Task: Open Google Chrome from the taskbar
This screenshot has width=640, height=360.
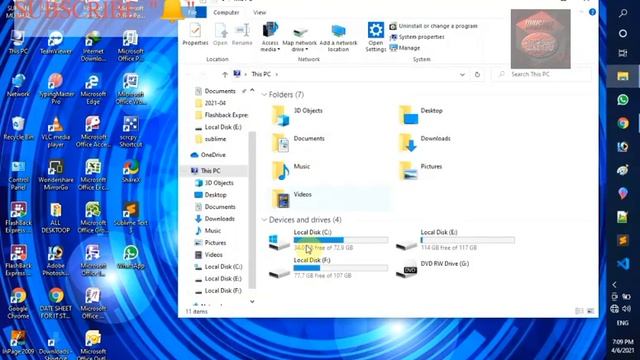Action: 623,123
